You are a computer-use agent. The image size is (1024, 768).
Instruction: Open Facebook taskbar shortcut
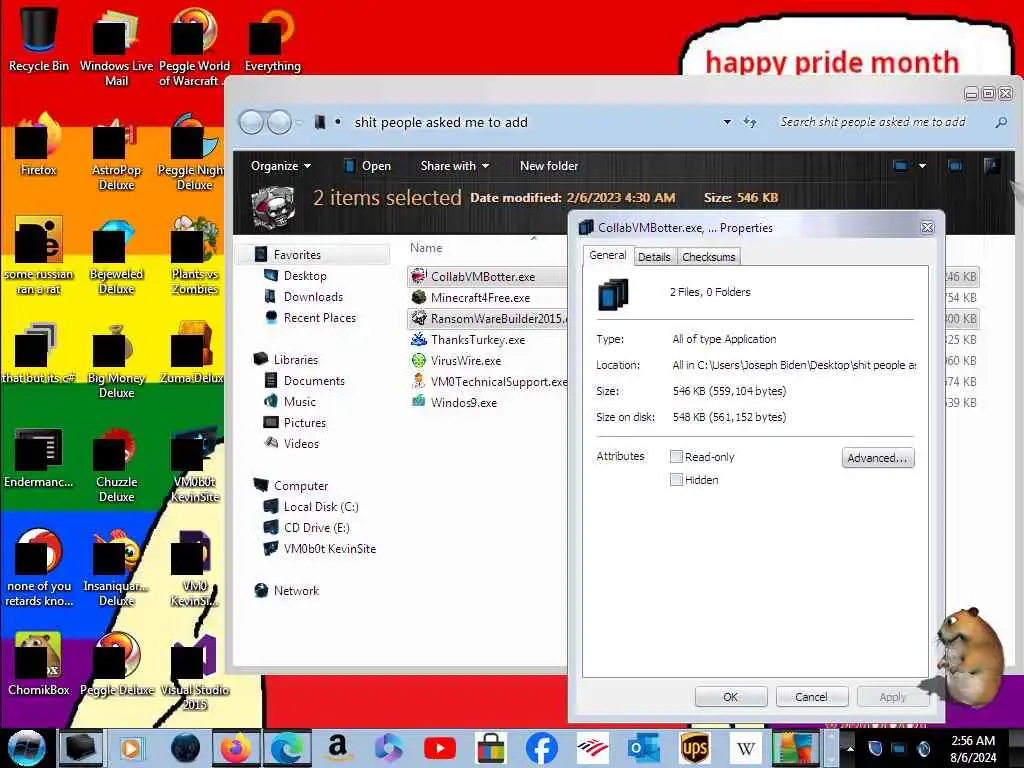(541, 748)
